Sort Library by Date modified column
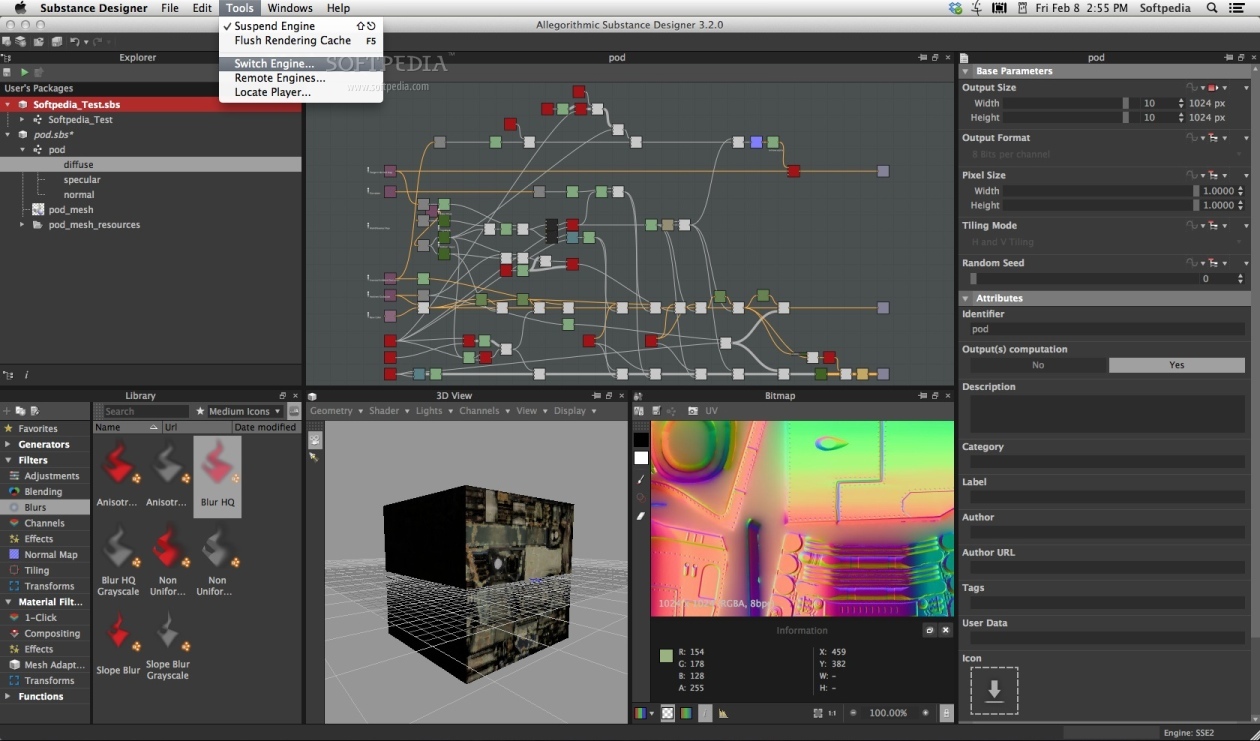 (x=265, y=427)
